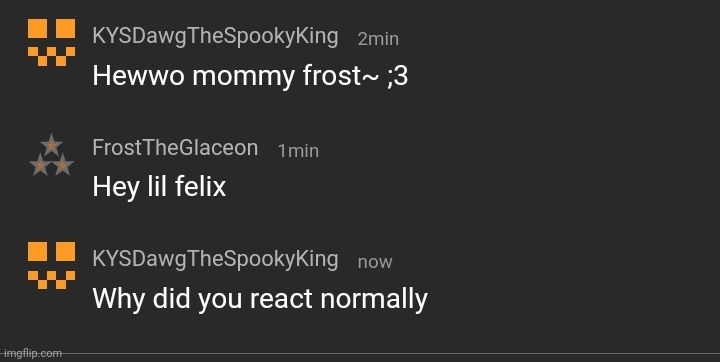Open KYSDawgTheSpookyKing username on the 2min comment
Image resolution: width=720 pixels, height=362 pixels.
[215, 36]
